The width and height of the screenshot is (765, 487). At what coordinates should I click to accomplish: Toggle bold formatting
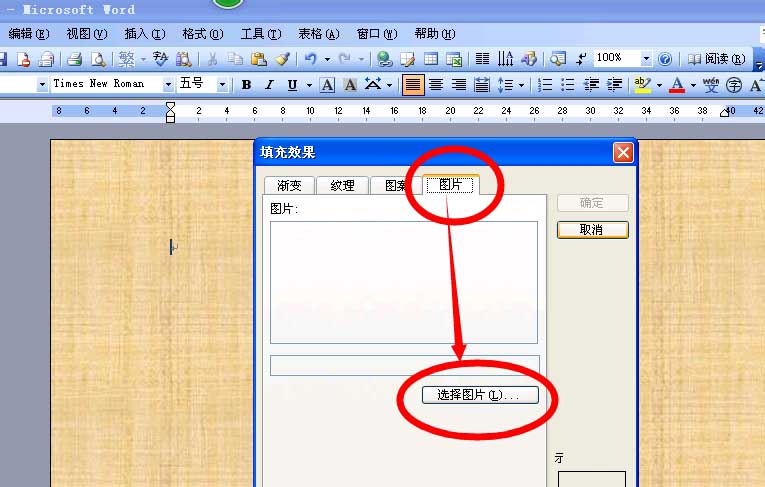point(246,85)
